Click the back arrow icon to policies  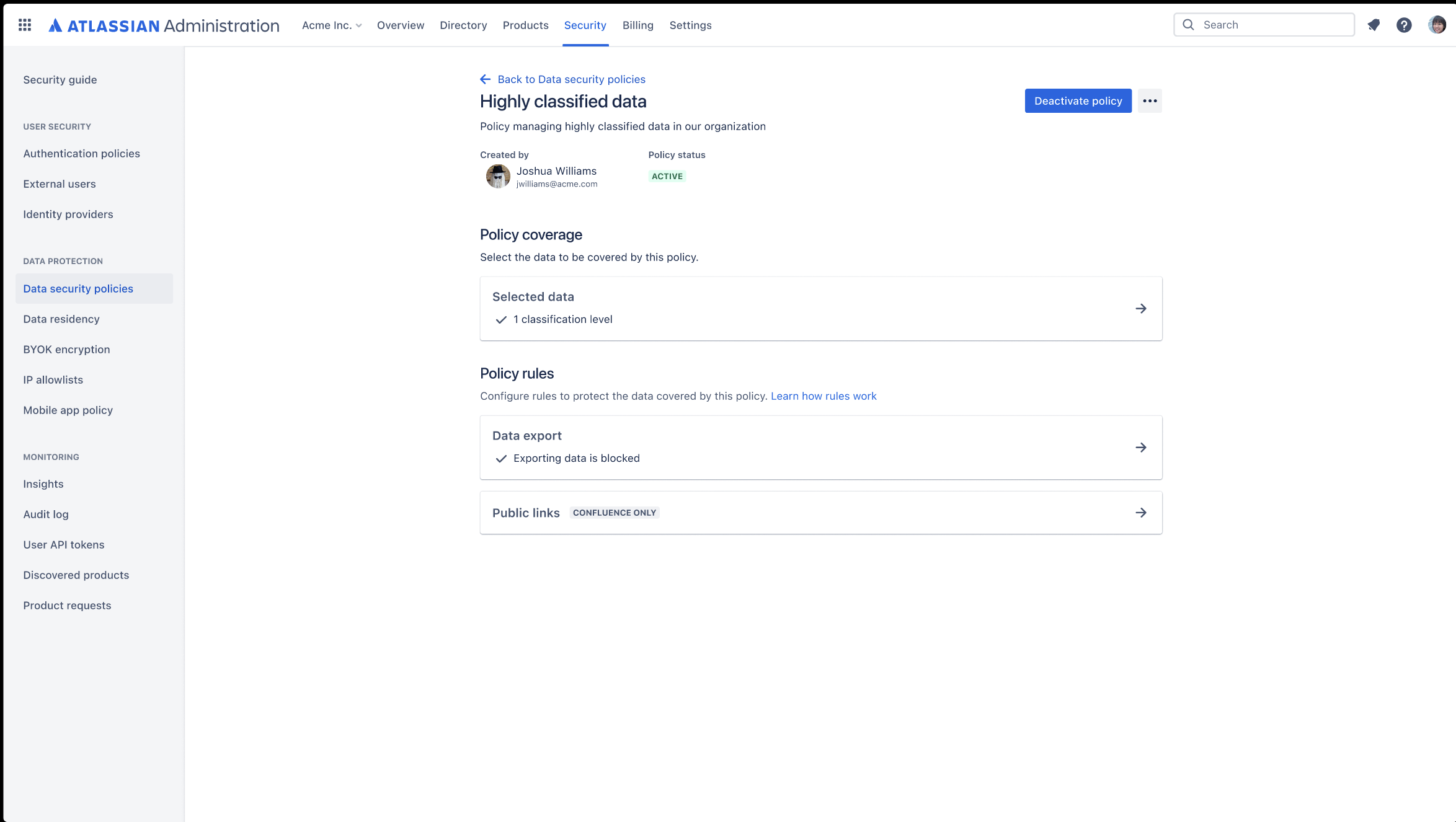(x=485, y=79)
